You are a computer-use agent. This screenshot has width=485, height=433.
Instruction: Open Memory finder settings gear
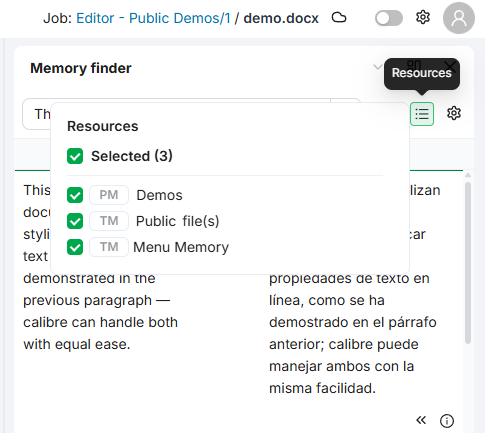click(x=454, y=113)
